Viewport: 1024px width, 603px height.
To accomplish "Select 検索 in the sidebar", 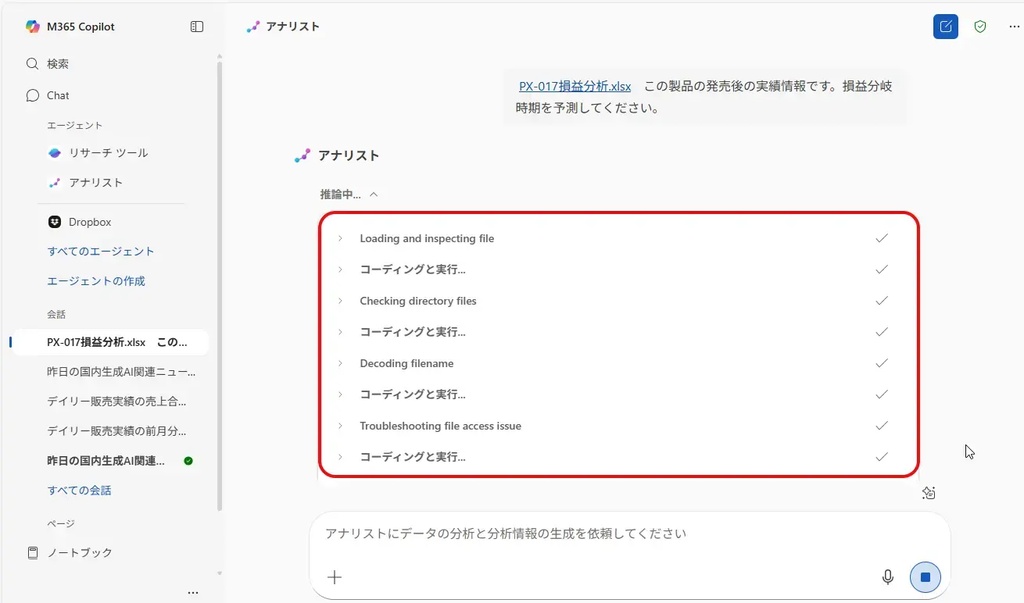I will 58,64.
